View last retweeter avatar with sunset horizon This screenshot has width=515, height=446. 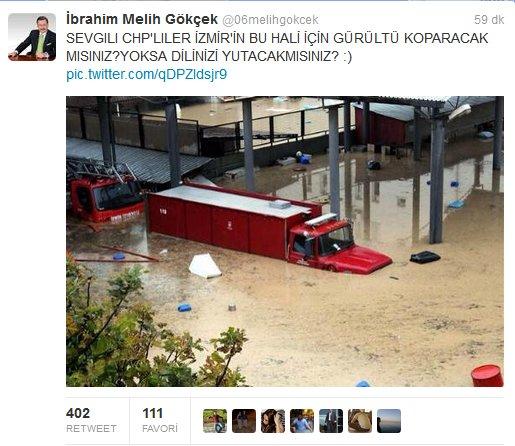pyautogui.click(x=389, y=421)
